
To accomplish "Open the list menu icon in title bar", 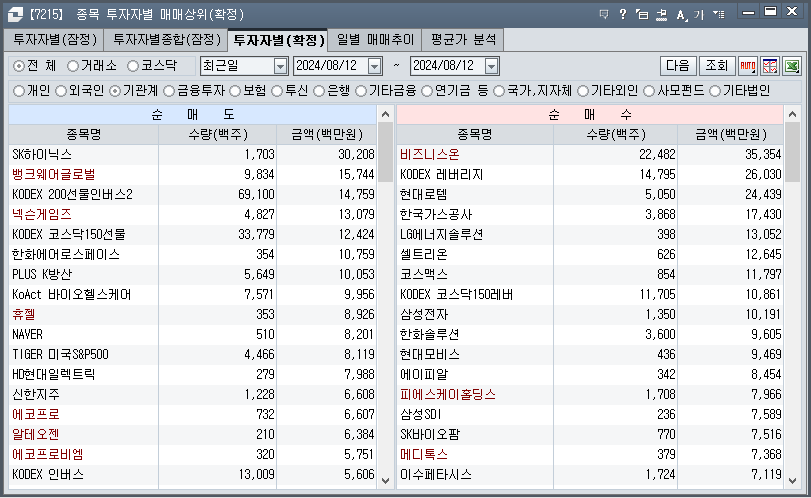I will (718, 14).
